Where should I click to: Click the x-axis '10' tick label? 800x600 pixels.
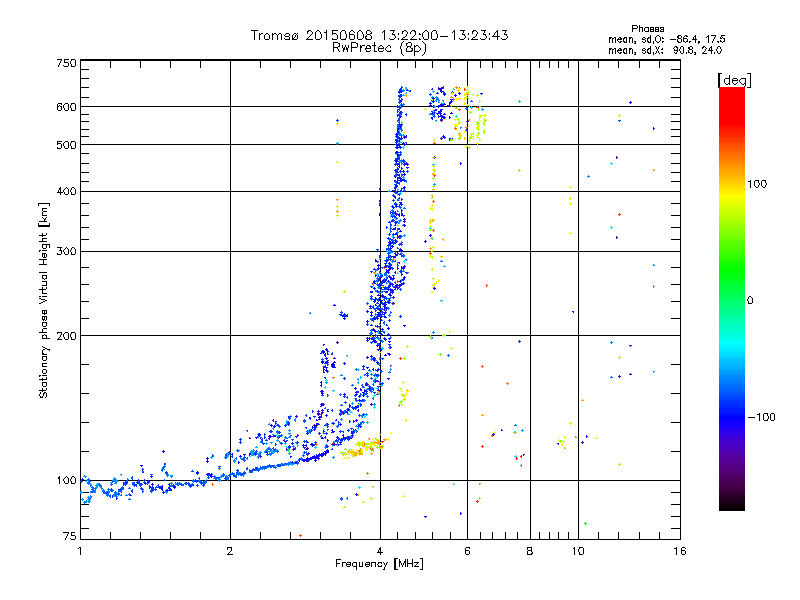tap(578, 551)
